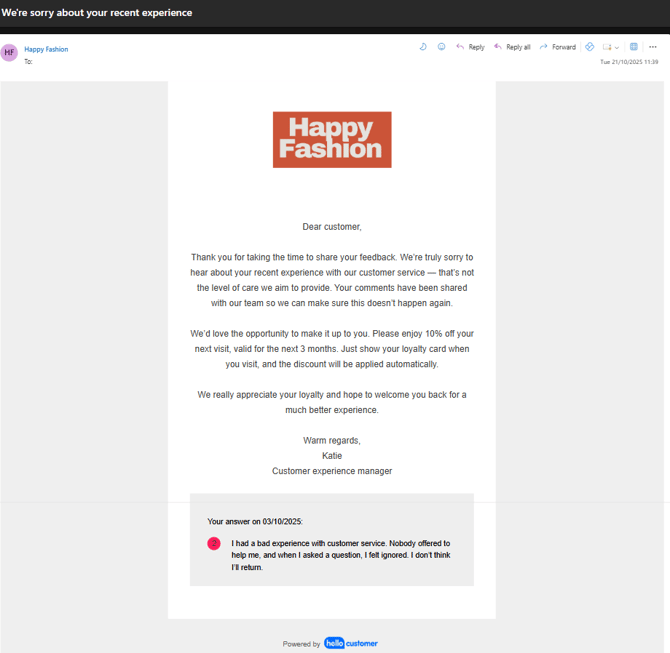Click the Happy Fashion logo banner
670x653 pixels.
point(332,139)
